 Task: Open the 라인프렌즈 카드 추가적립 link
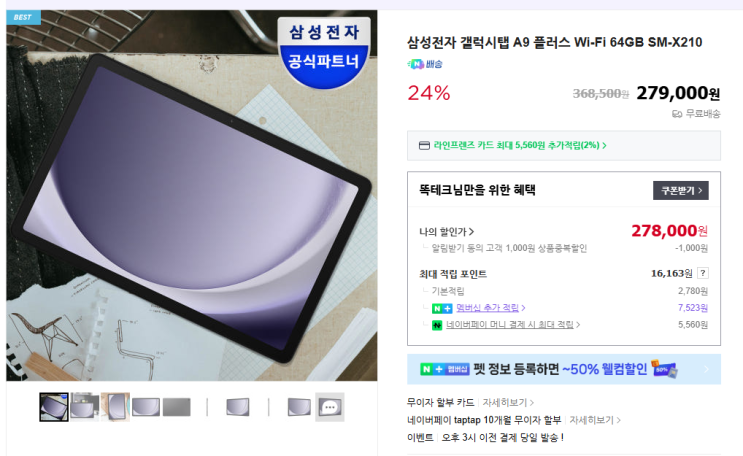[520, 145]
